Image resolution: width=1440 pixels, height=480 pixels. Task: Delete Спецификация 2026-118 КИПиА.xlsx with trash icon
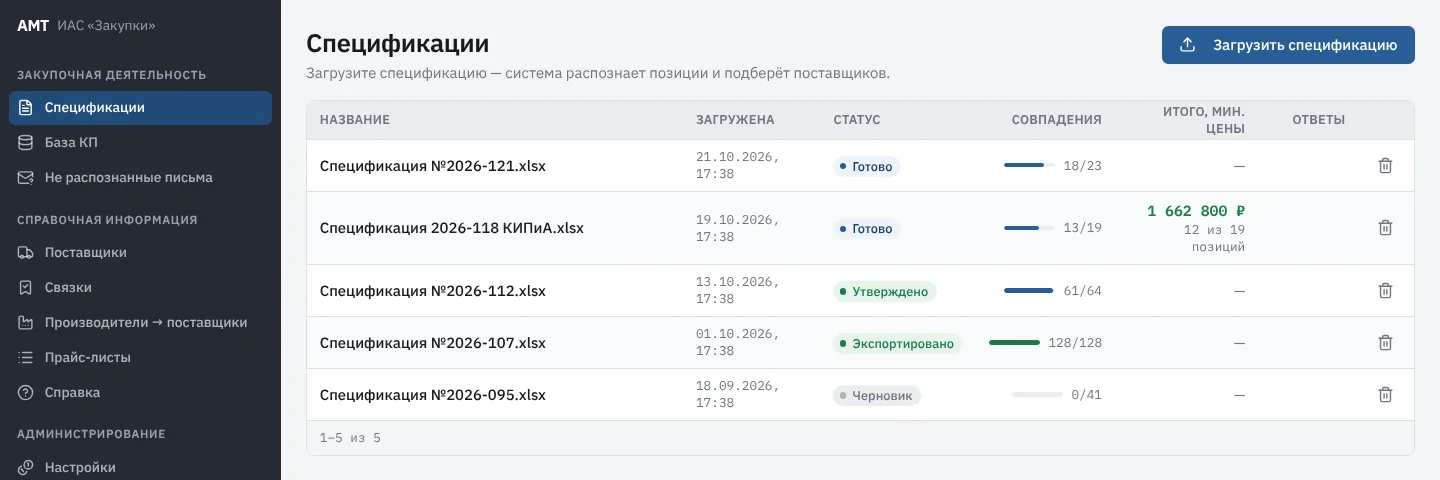coord(1385,228)
